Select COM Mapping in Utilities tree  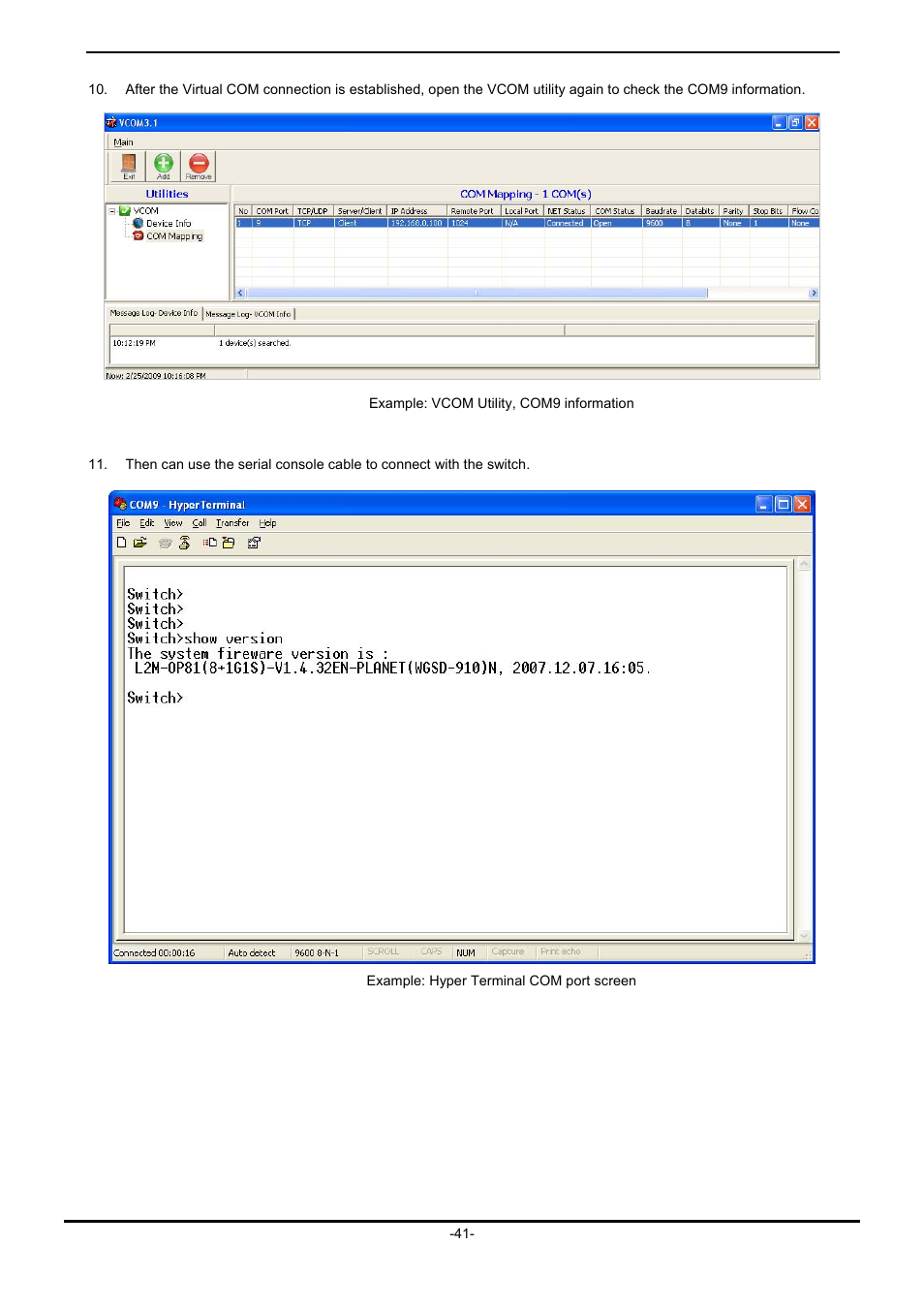(174, 235)
